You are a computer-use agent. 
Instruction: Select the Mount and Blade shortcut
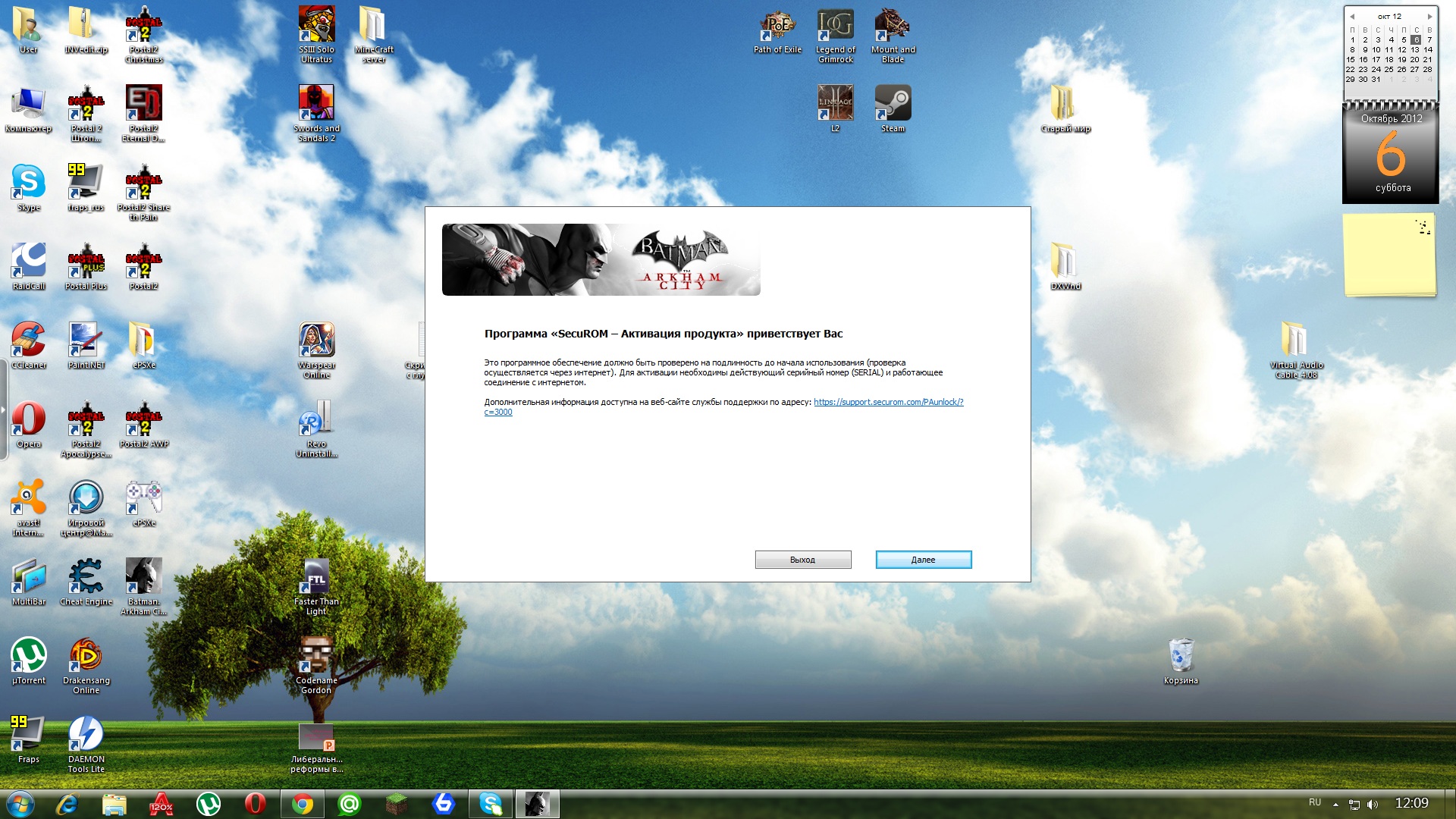(893, 26)
